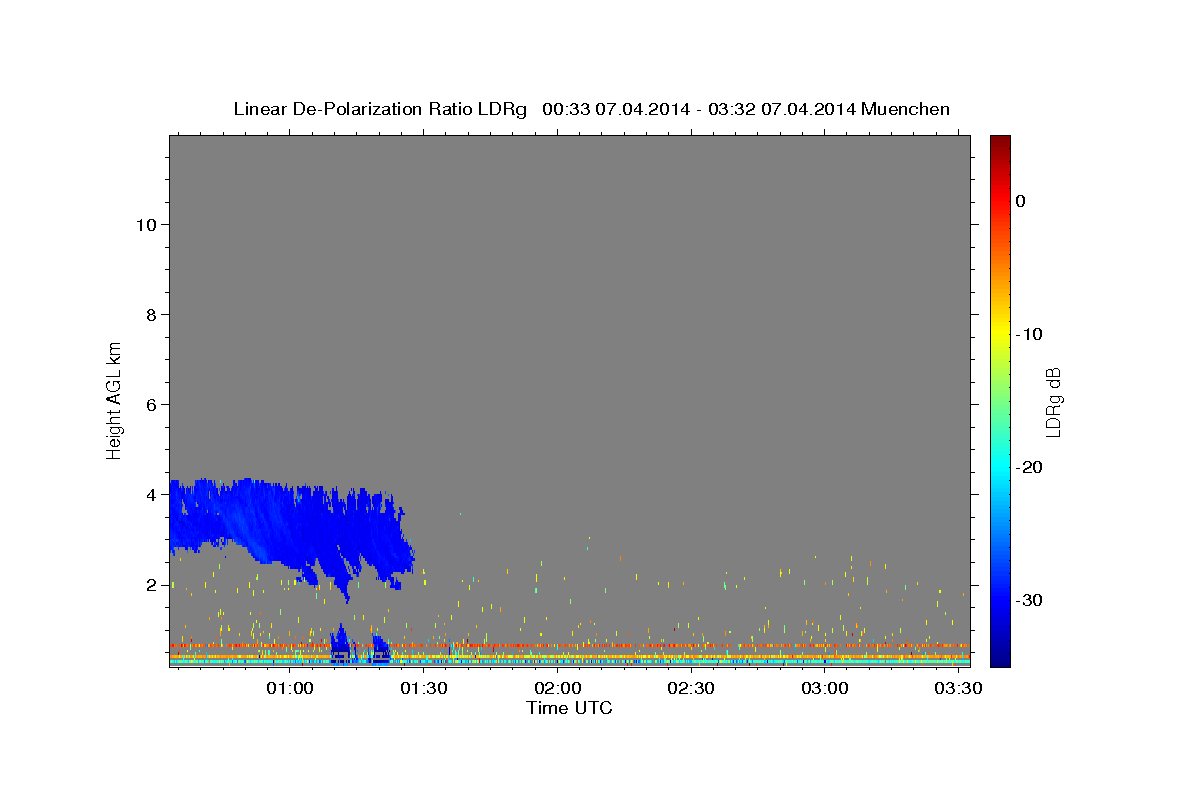The image size is (1200, 800).
Task: Click the 'LDRg dB' colorbar label
Action: pos(1053,402)
